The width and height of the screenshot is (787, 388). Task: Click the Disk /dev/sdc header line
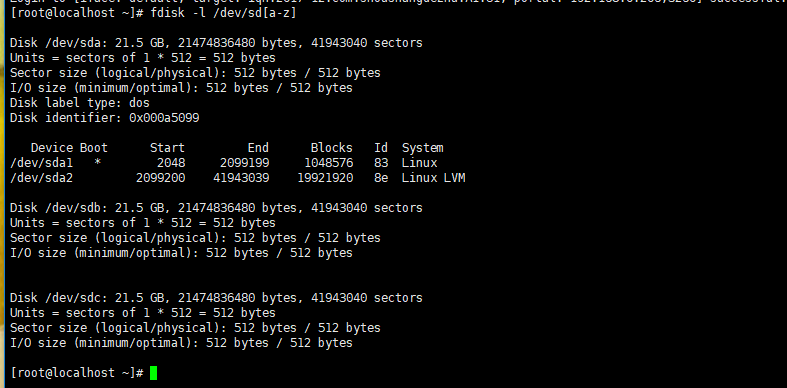tap(216, 298)
